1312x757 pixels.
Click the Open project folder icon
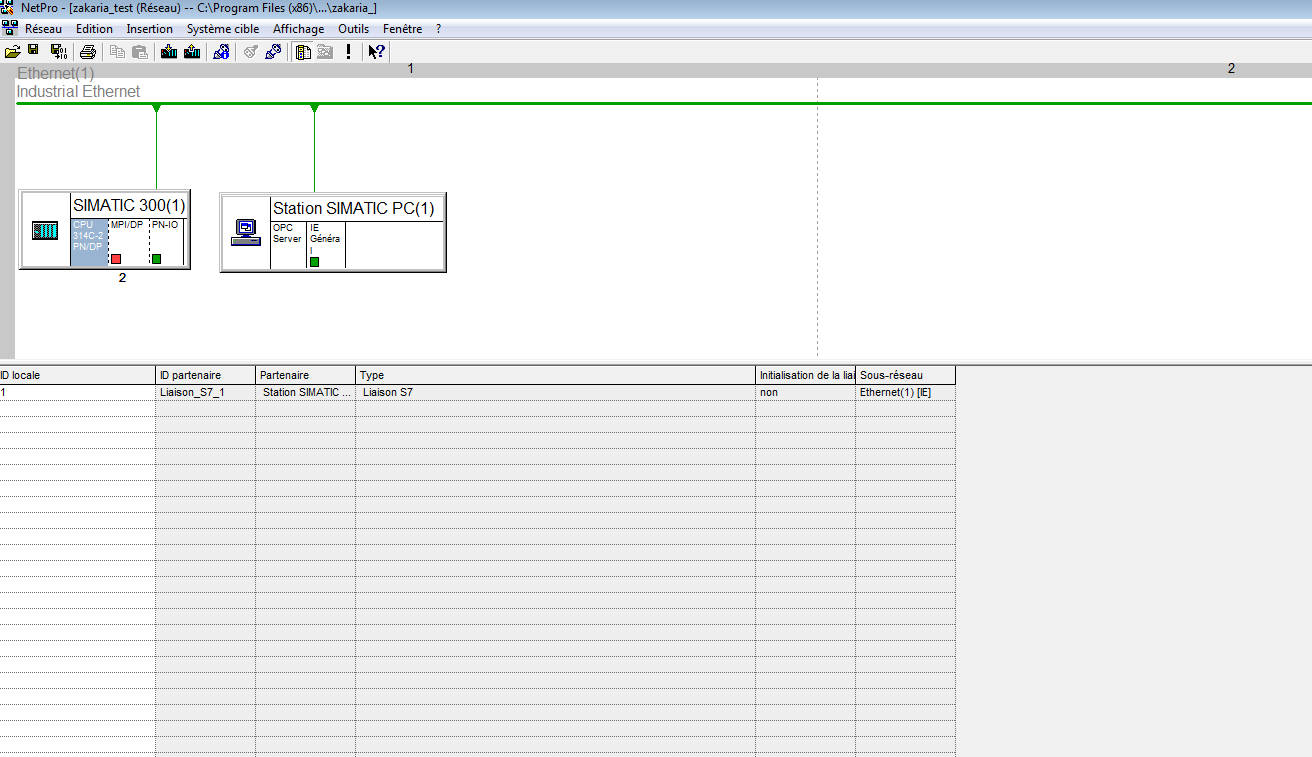click(x=12, y=52)
